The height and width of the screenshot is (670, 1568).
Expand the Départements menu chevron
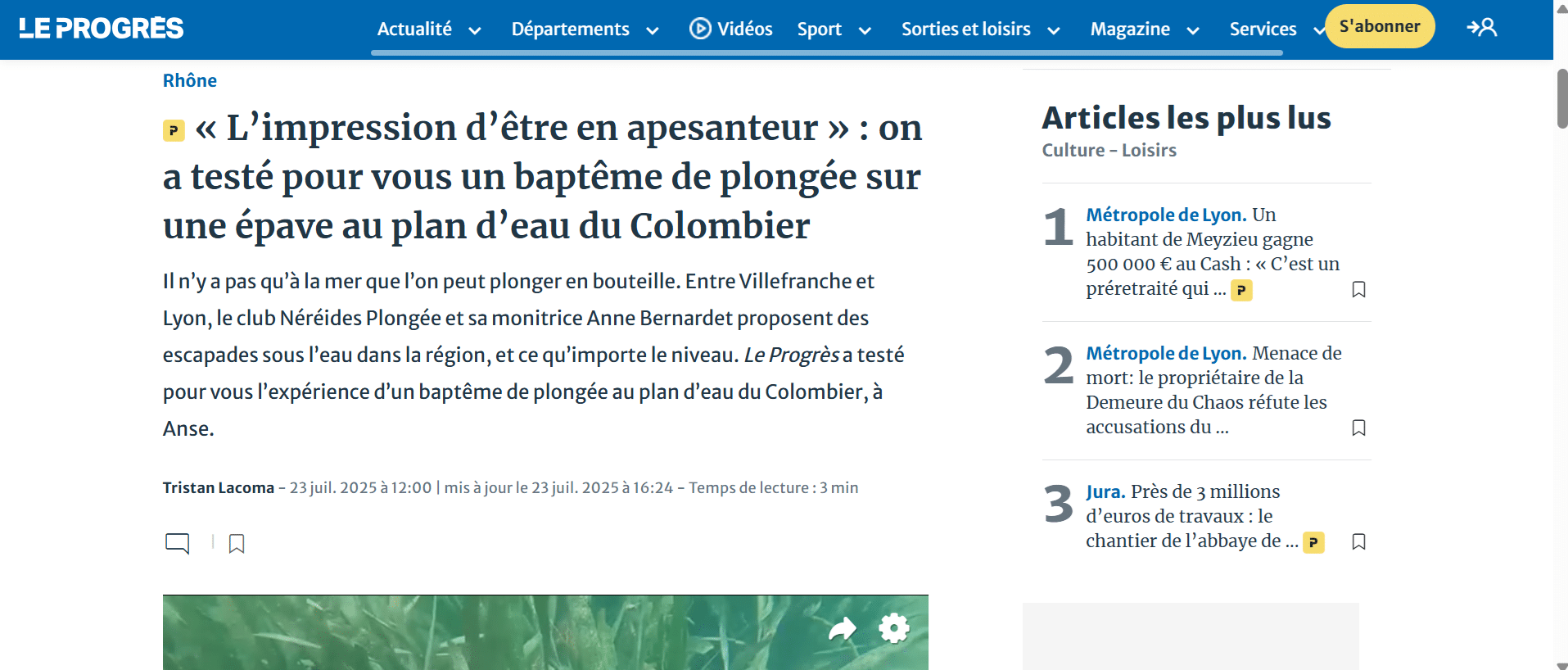click(653, 31)
